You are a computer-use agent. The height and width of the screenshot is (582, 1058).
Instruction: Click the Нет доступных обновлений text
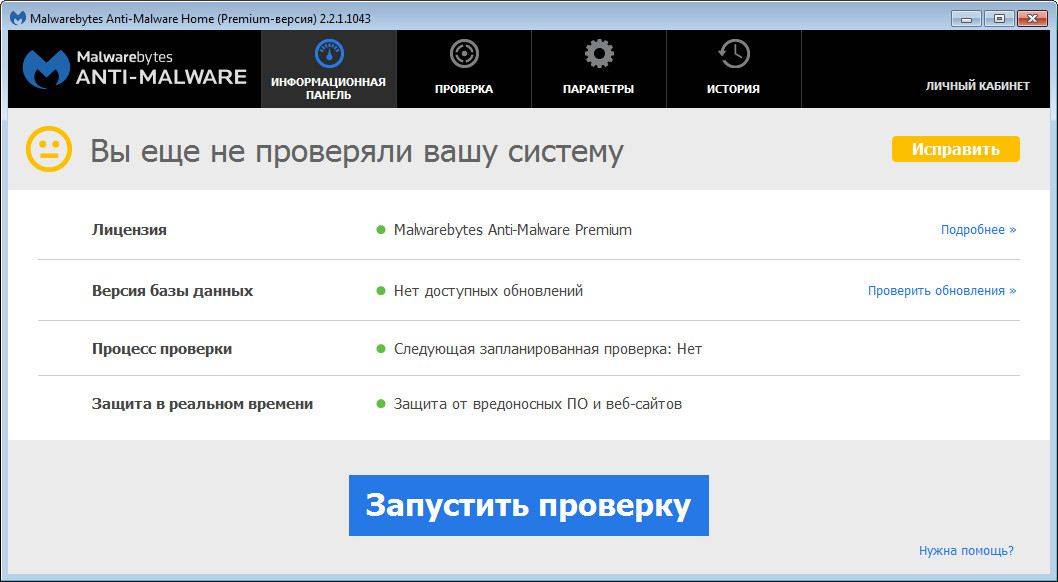pyautogui.click(x=489, y=291)
